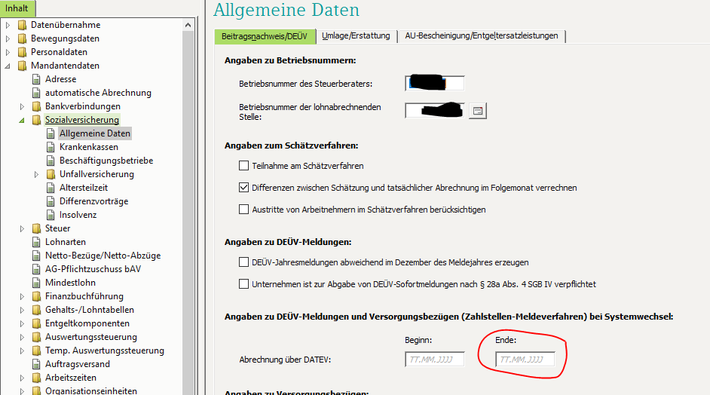Open the AU-Bescheinigung/Entgeltersatzleistungen tab
The image size is (710, 395).
point(481,36)
